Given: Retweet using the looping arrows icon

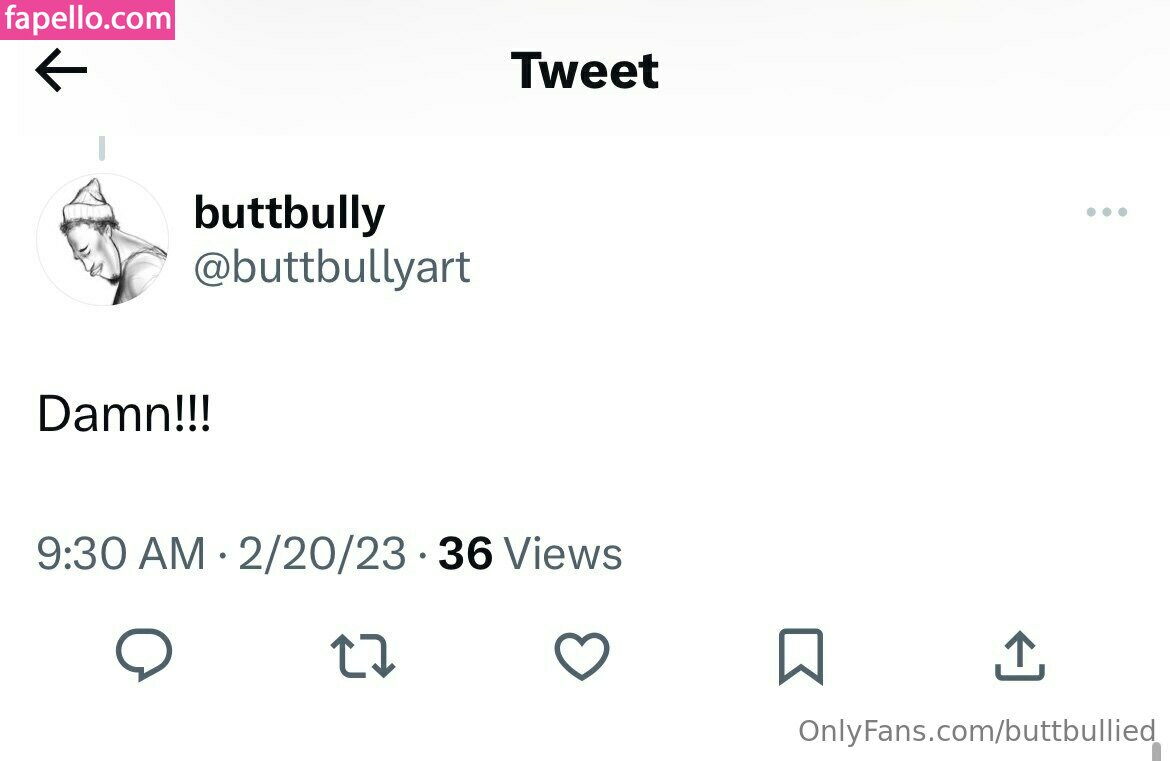Looking at the screenshot, I should click(x=363, y=656).
